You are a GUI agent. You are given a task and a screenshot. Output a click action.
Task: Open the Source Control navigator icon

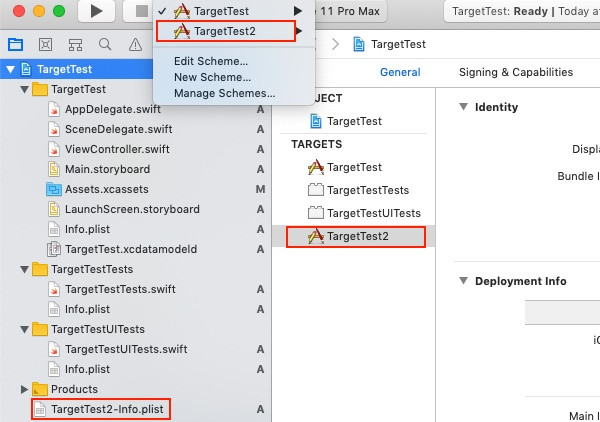click(x=46, y=45)
